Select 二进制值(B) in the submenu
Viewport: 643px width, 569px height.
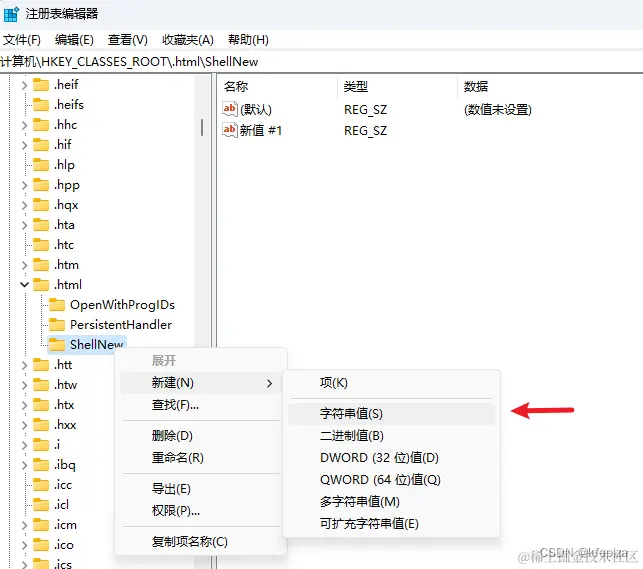coord(391,436)
